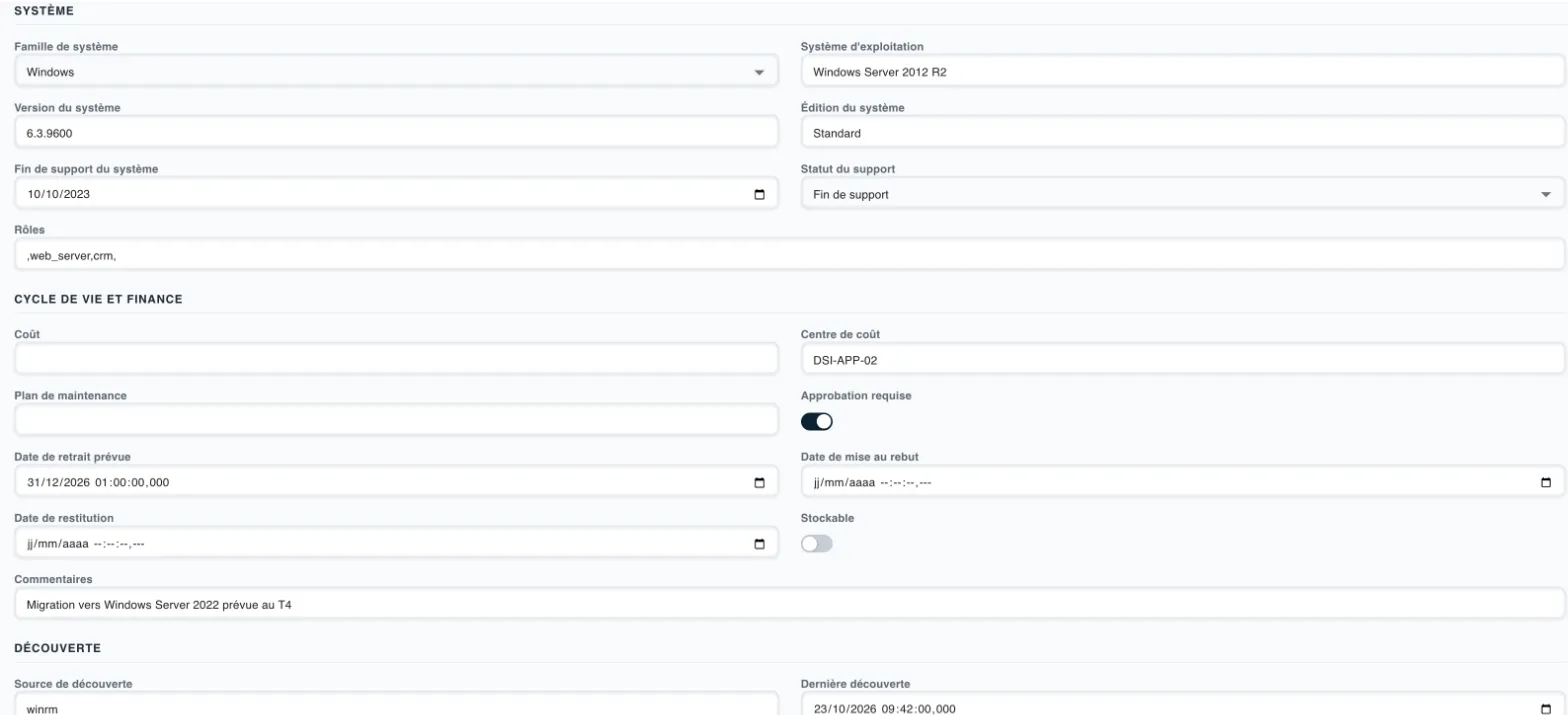The width and height of the screenshot is (1568, 715).
Task: Click the Date de mise au rebut field
Action: pos(1183,482)
